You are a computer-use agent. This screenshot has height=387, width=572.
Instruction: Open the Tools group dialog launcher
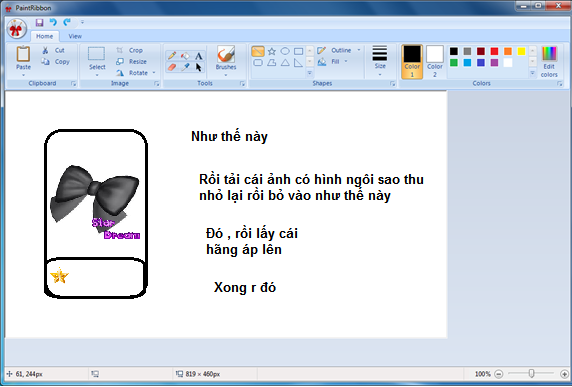click(242, 84)
